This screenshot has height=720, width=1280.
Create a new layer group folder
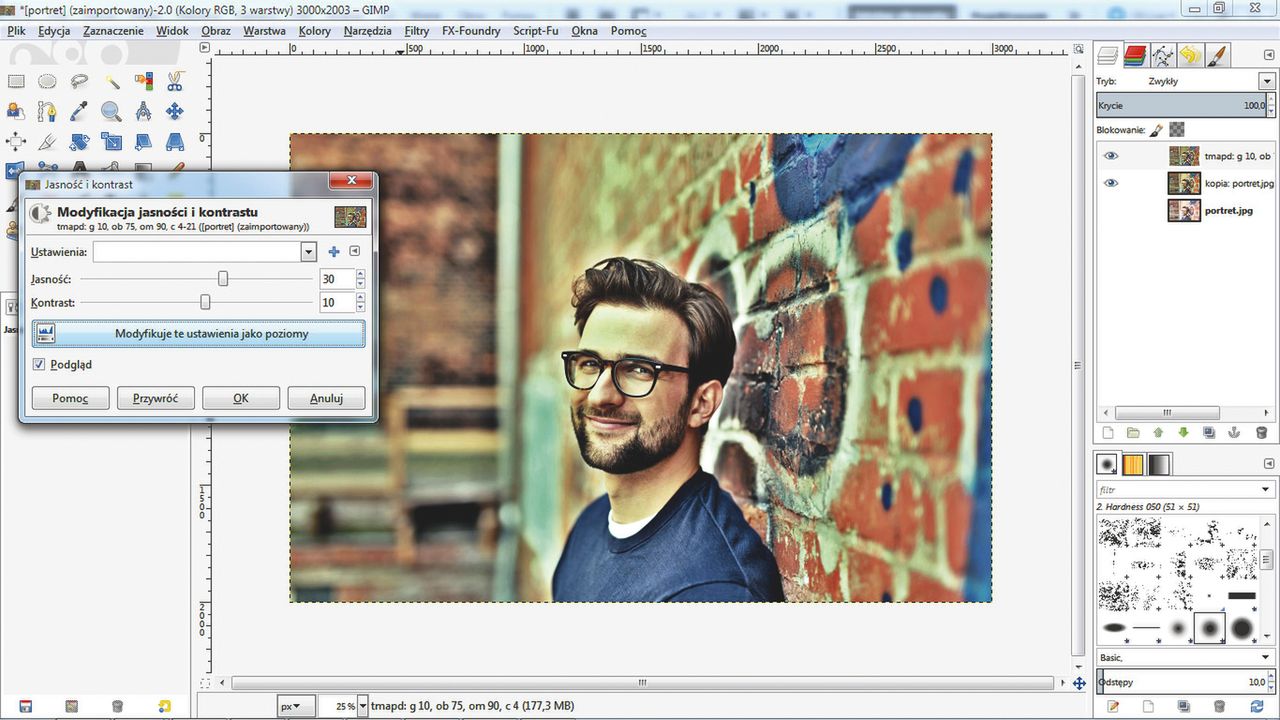pos(1133,433)
